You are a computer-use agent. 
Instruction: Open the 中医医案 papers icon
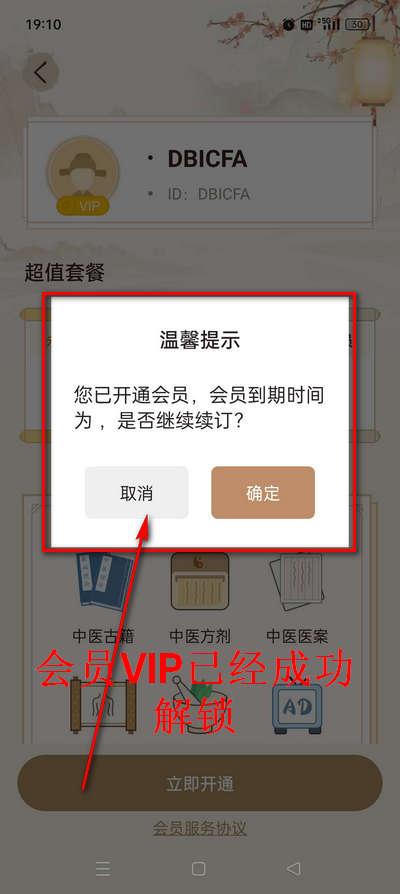[x=297, y=582]
